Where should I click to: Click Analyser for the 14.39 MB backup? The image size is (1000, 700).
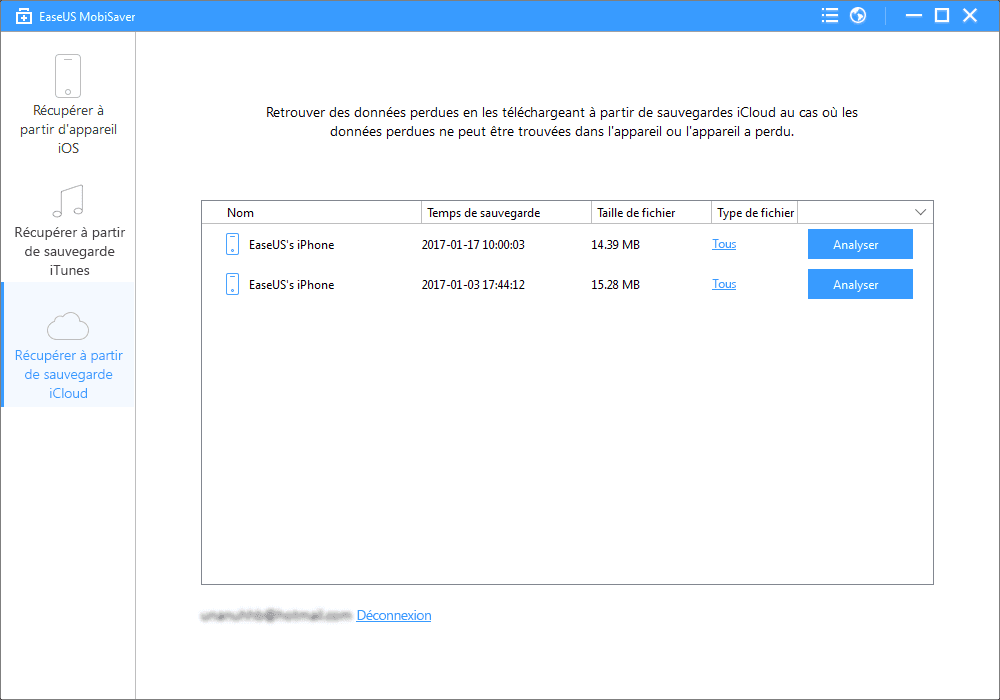click(860, 244)
